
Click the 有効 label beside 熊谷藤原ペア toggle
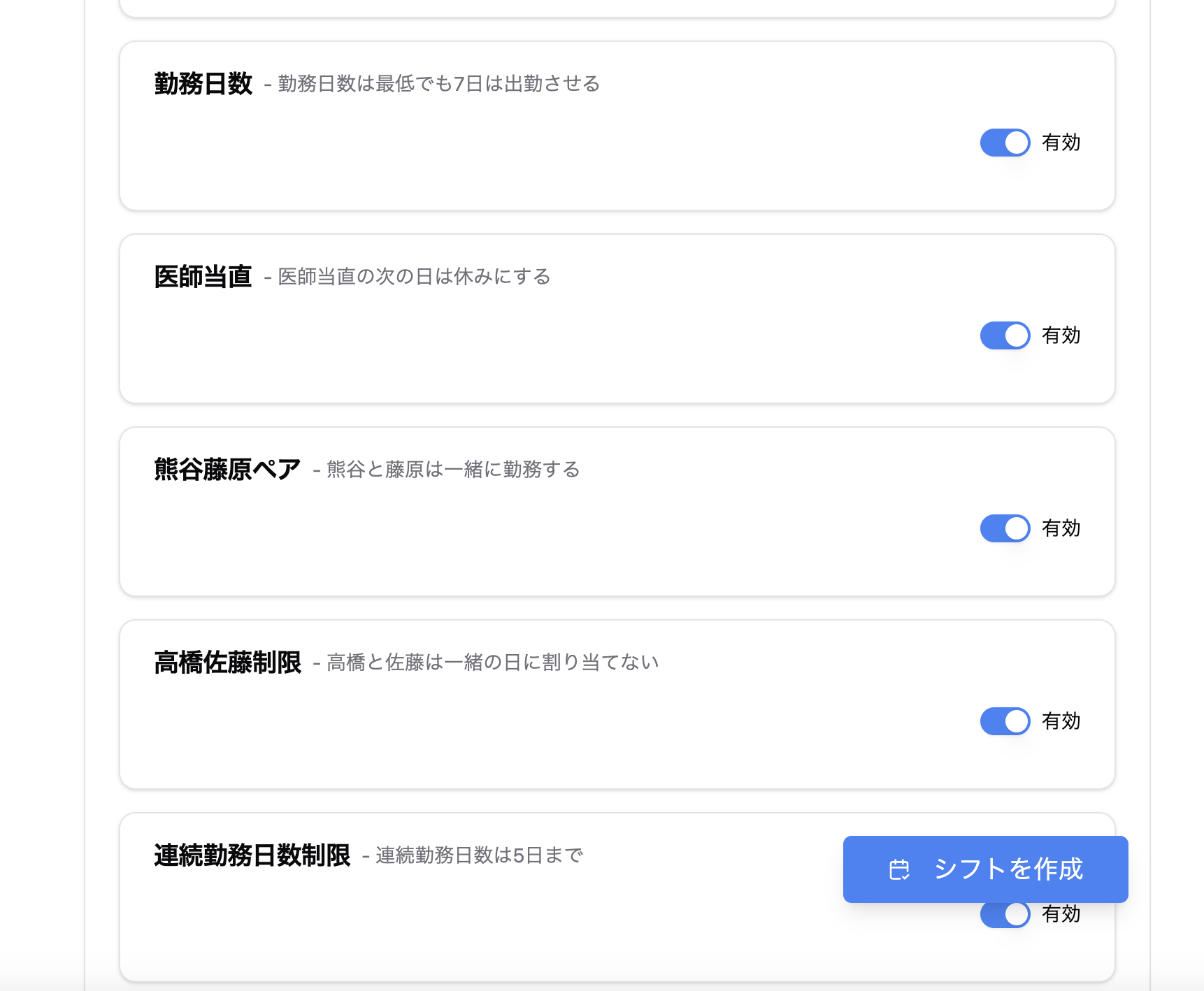tap(1061, 528)
